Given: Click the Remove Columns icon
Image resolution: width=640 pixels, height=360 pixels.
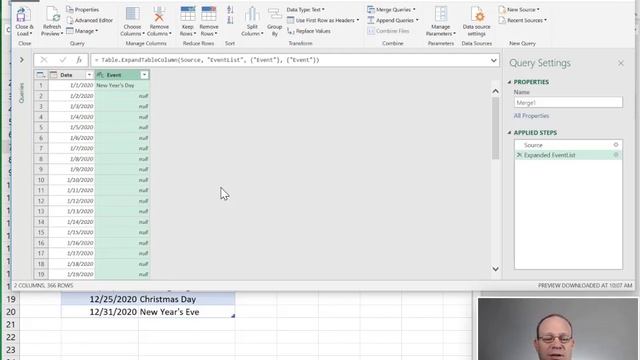Looking at the screenshot, I should point(159,14).
